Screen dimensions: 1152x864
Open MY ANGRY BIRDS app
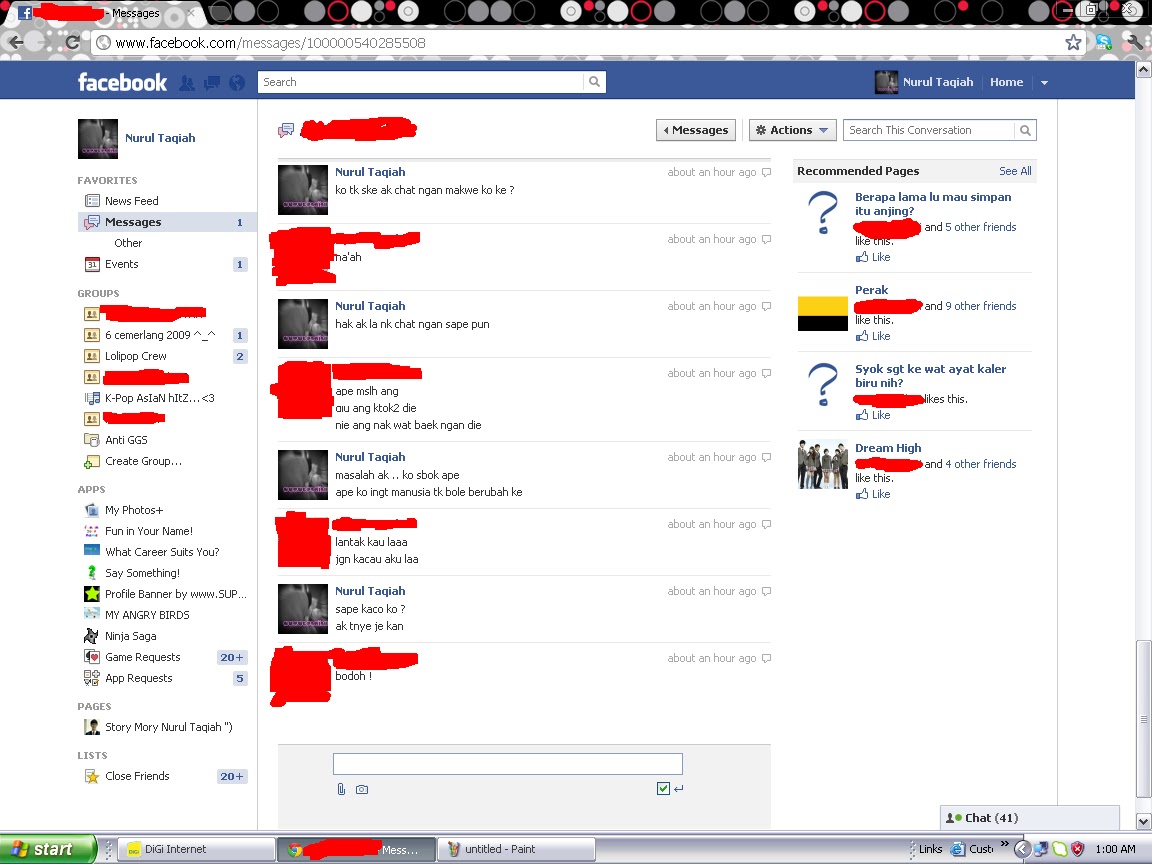(147, 615)
